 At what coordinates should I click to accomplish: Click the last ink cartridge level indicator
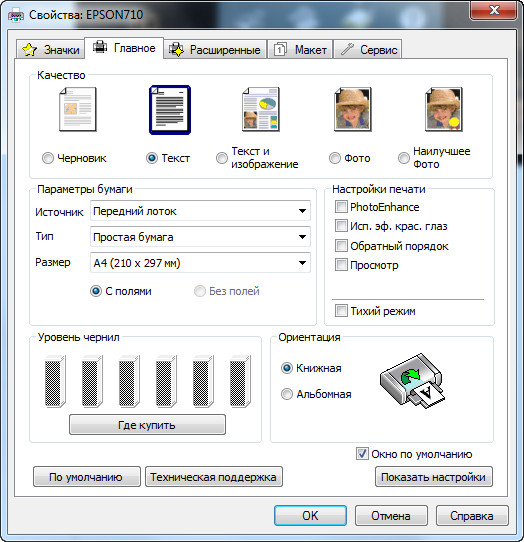pyautogui.click(x=240, y=381)
